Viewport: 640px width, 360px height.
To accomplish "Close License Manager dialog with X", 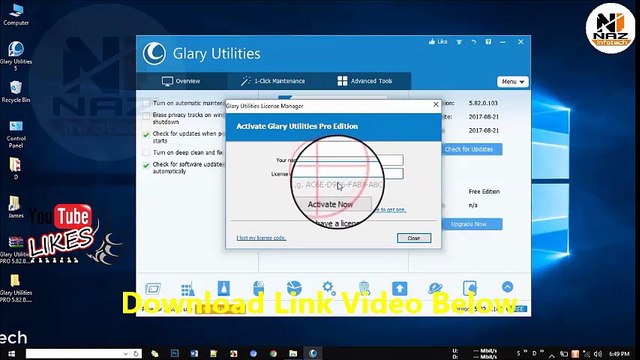I will point(436,105).
